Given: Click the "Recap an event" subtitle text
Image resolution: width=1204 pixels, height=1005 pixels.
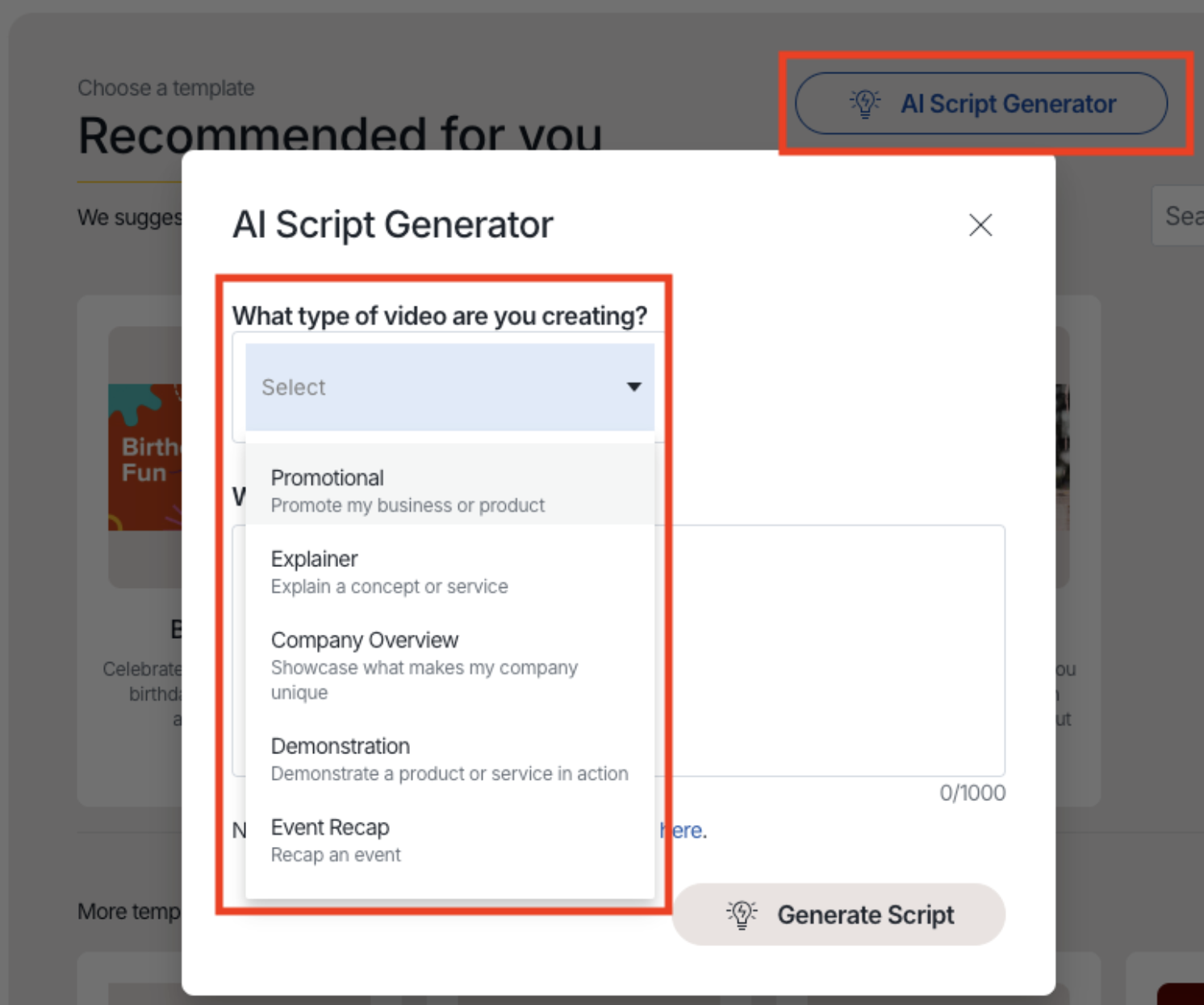Looking at the screenshot, I should pos(336,855).
